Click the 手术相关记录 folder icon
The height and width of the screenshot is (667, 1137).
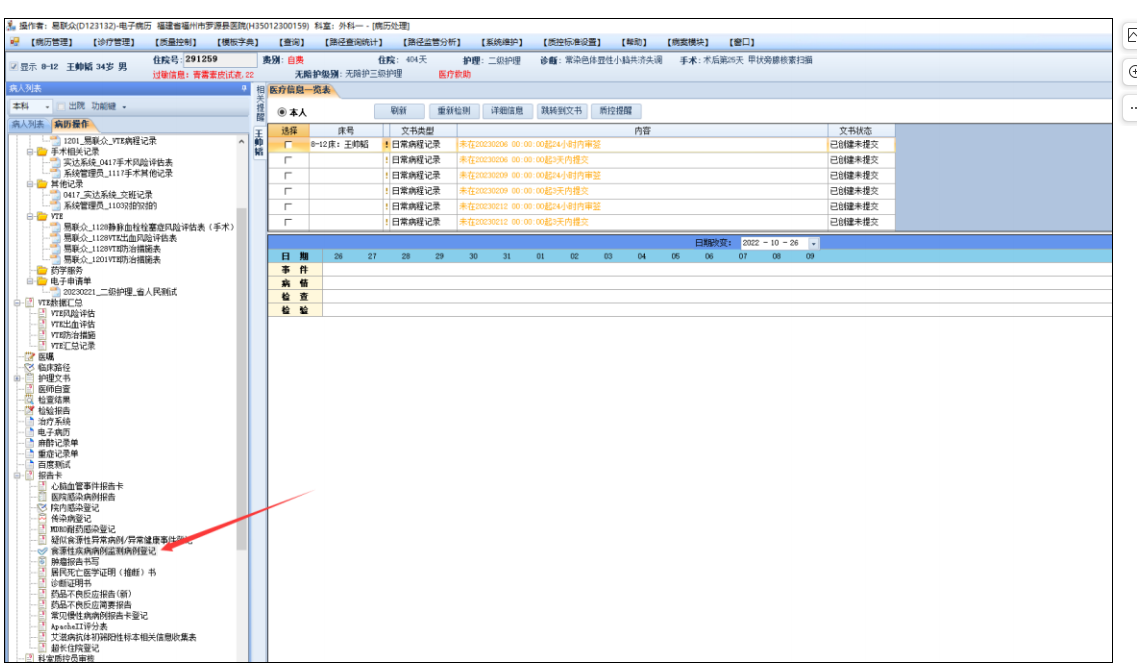point(42,152)
